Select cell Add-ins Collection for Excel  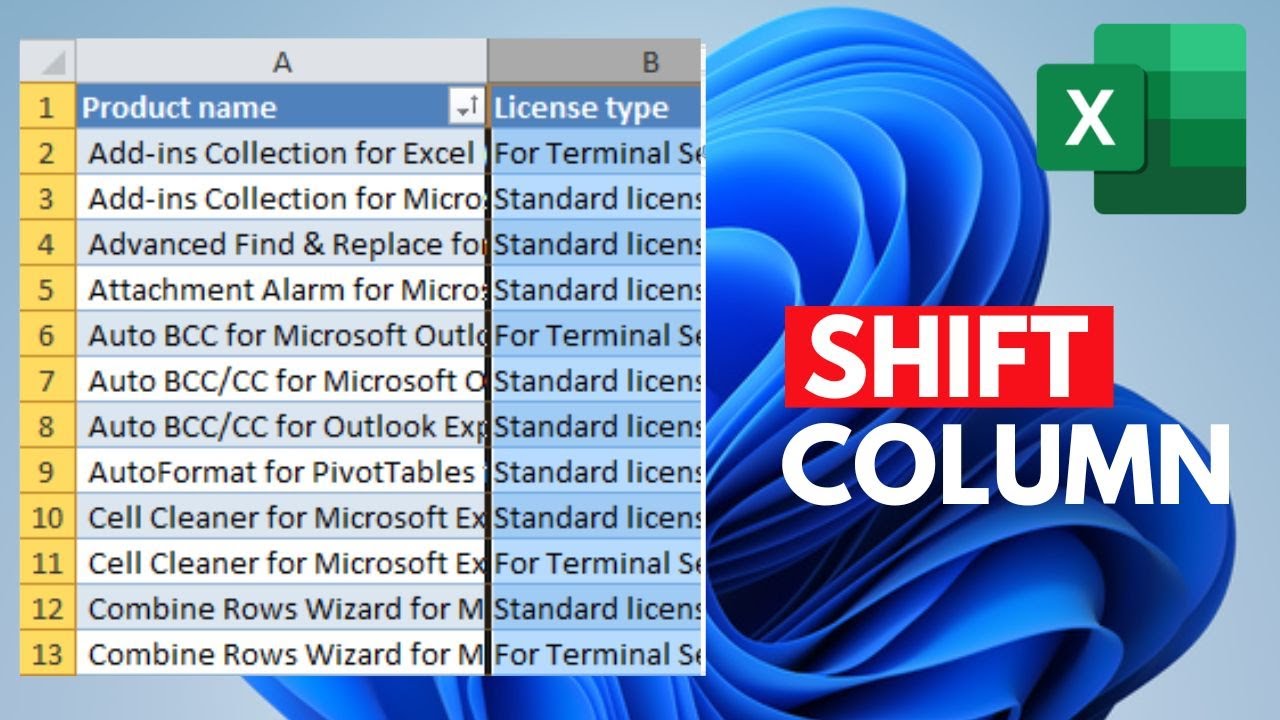282,153
